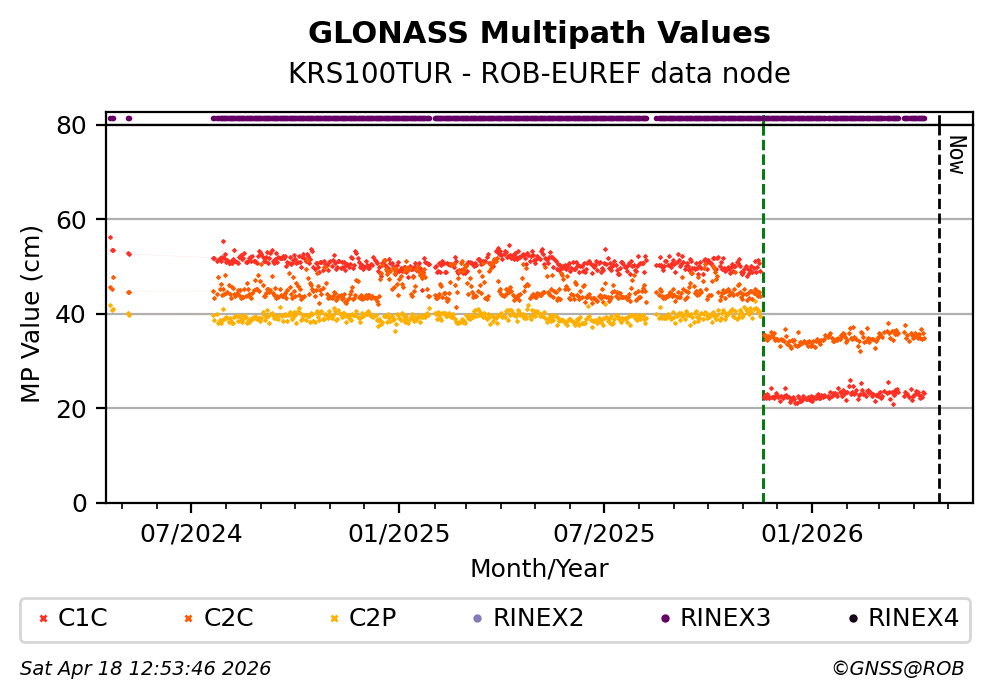992x699 pixels.
Task: Click the C2C orange legend marker
Action: 188,619
